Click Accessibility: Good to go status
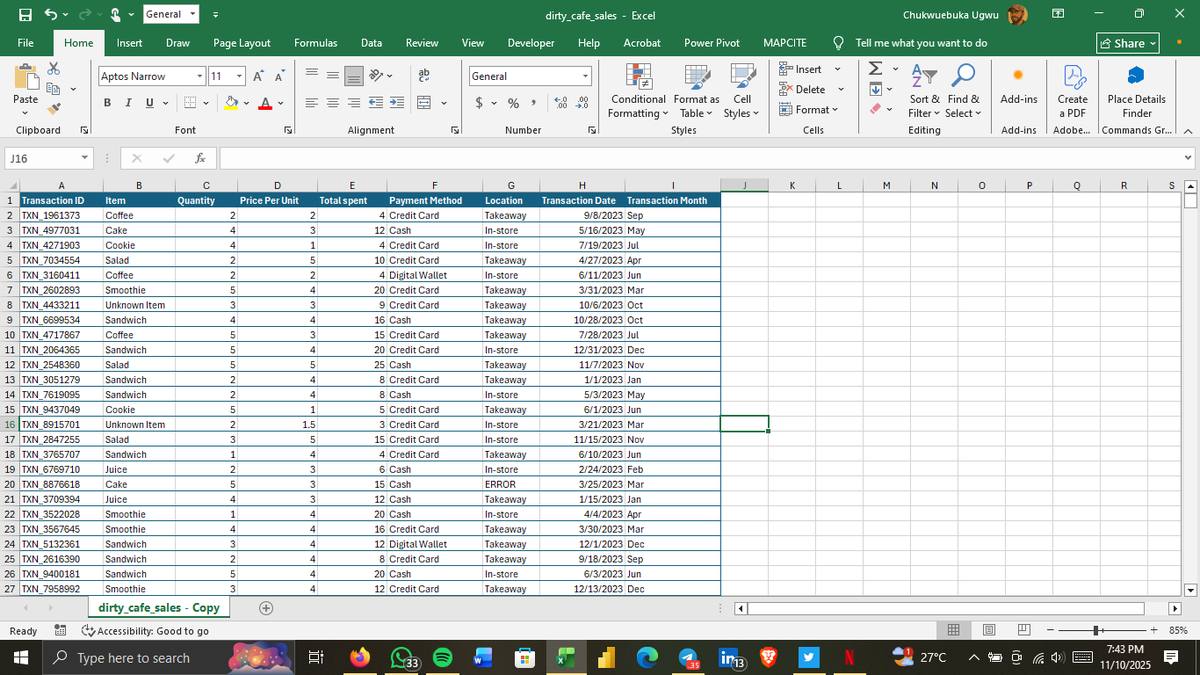This screenshot has width=1200, height=675. (x=145, y=631)
